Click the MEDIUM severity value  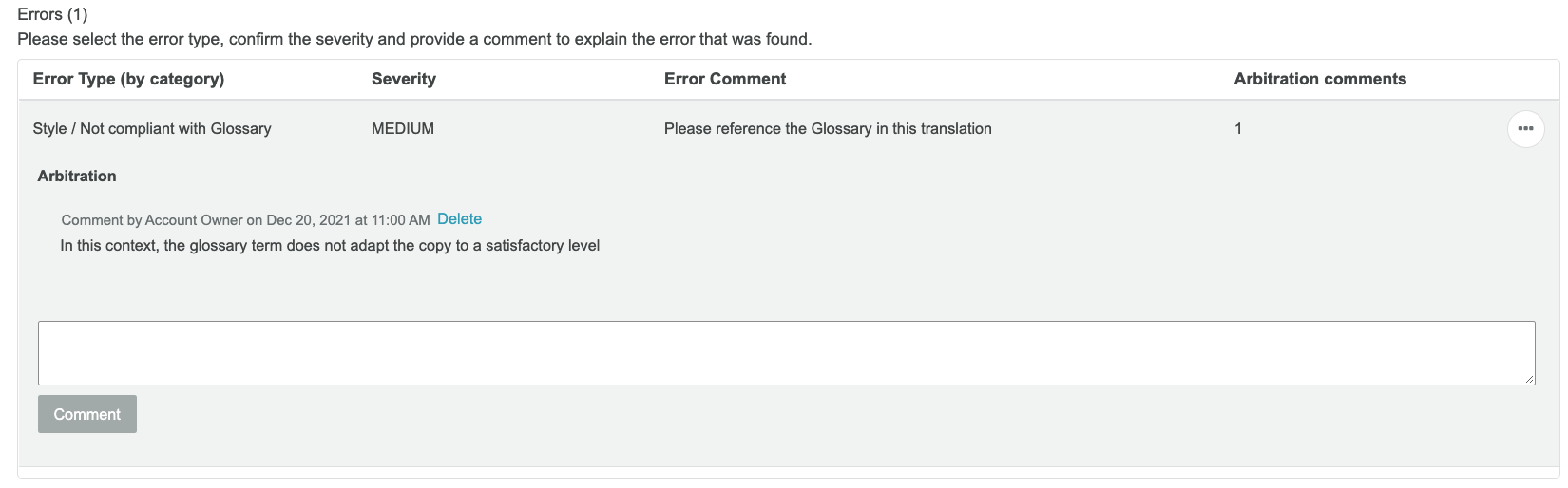(x=403, y=128)
